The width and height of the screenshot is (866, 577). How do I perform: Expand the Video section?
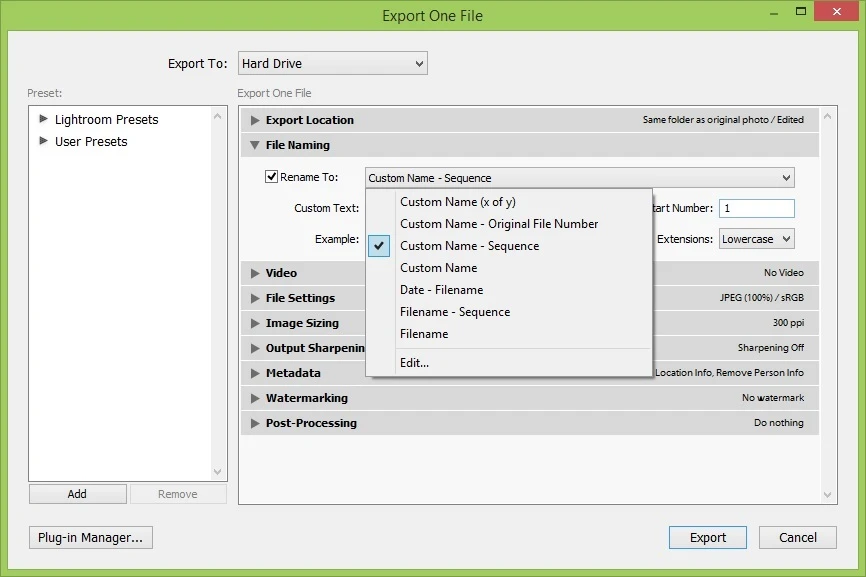coord(255,273)
